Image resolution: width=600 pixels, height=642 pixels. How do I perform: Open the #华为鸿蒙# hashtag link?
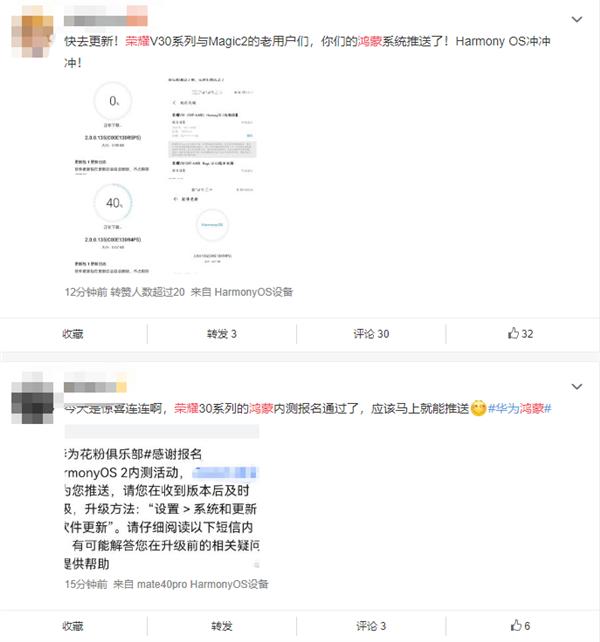tap(520, 408)
